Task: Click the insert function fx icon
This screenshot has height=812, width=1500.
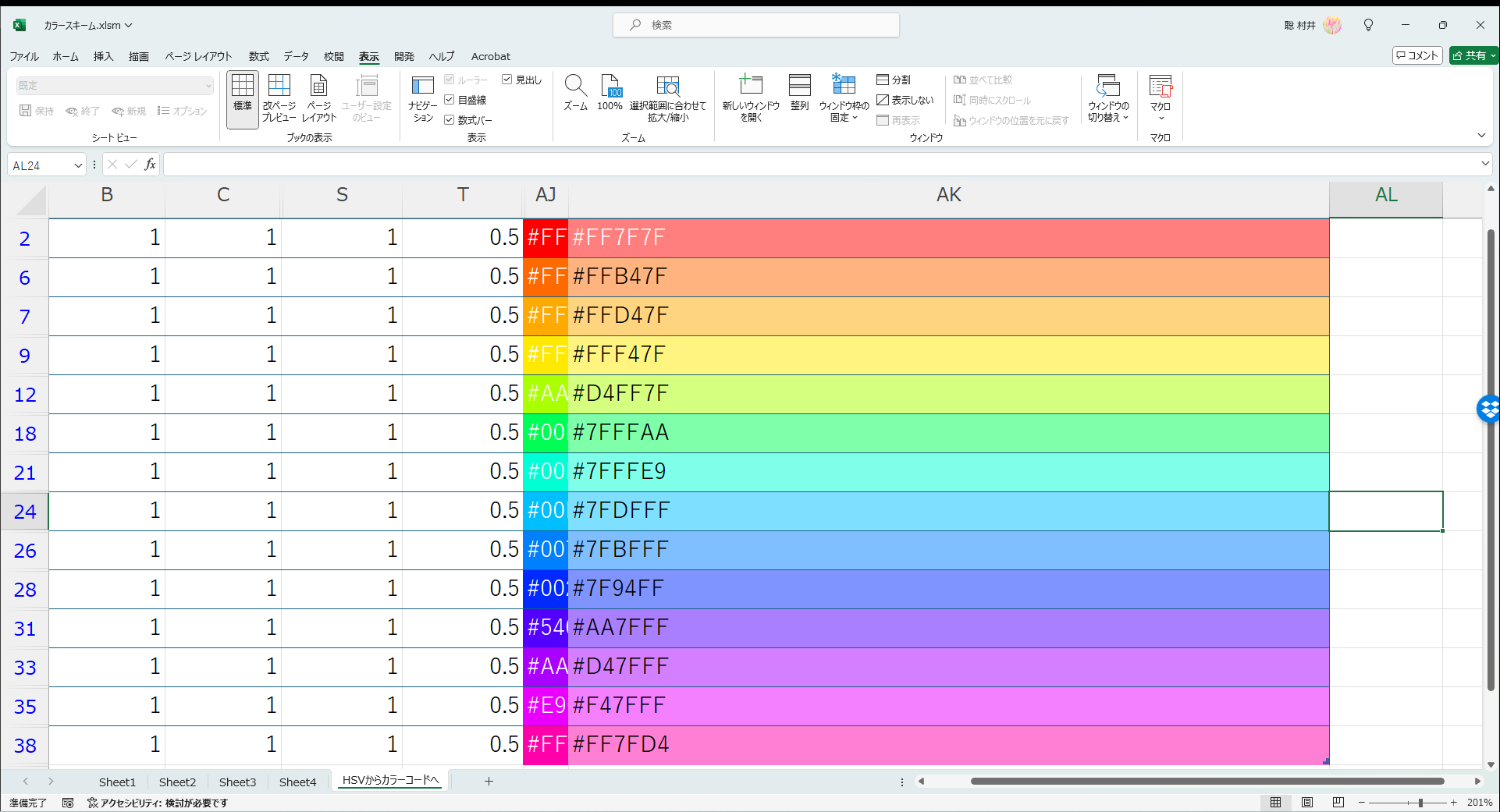Action: click(150, 165)
